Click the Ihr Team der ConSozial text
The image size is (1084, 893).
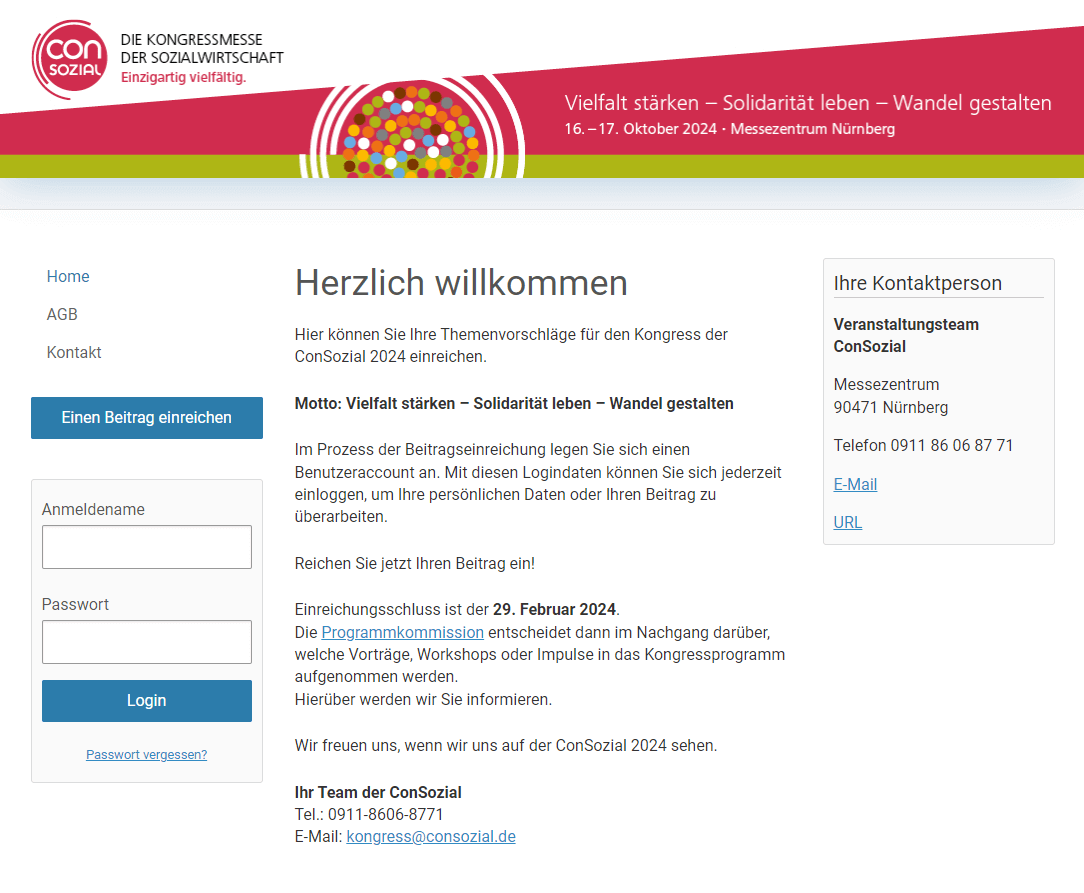pyautogui.click(x=378, y=792)
